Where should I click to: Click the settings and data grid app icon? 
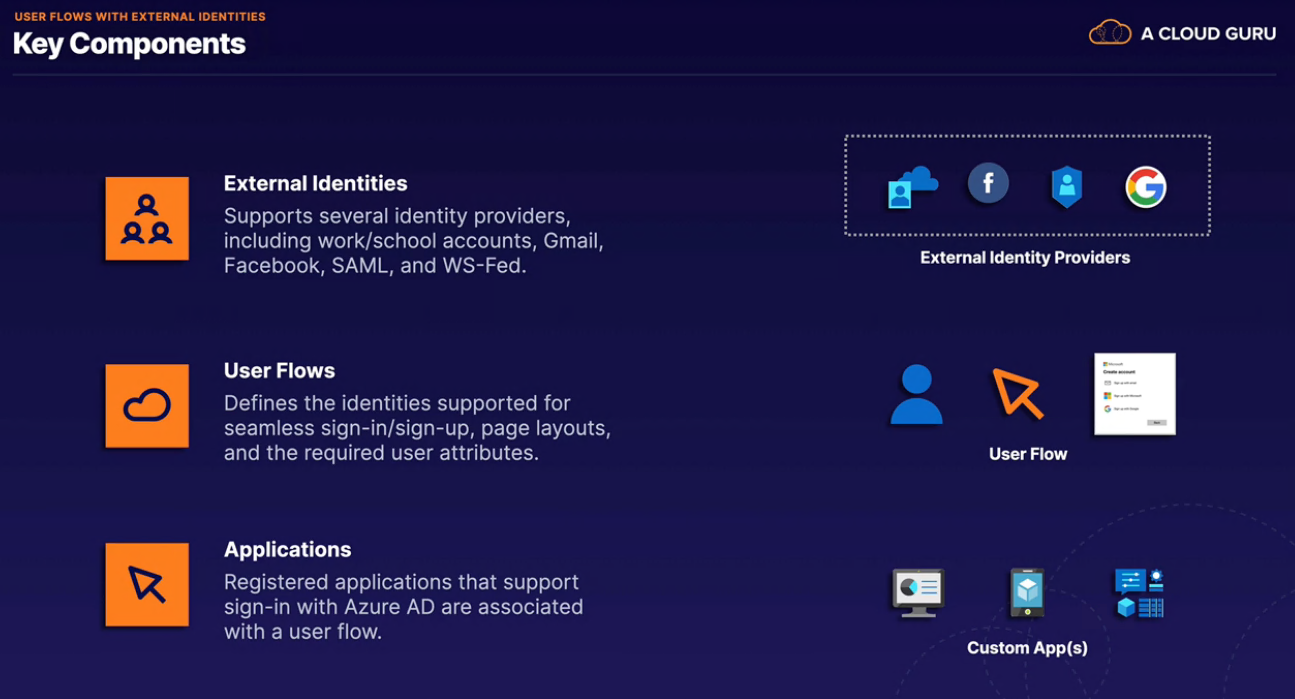coord(1139,593)
